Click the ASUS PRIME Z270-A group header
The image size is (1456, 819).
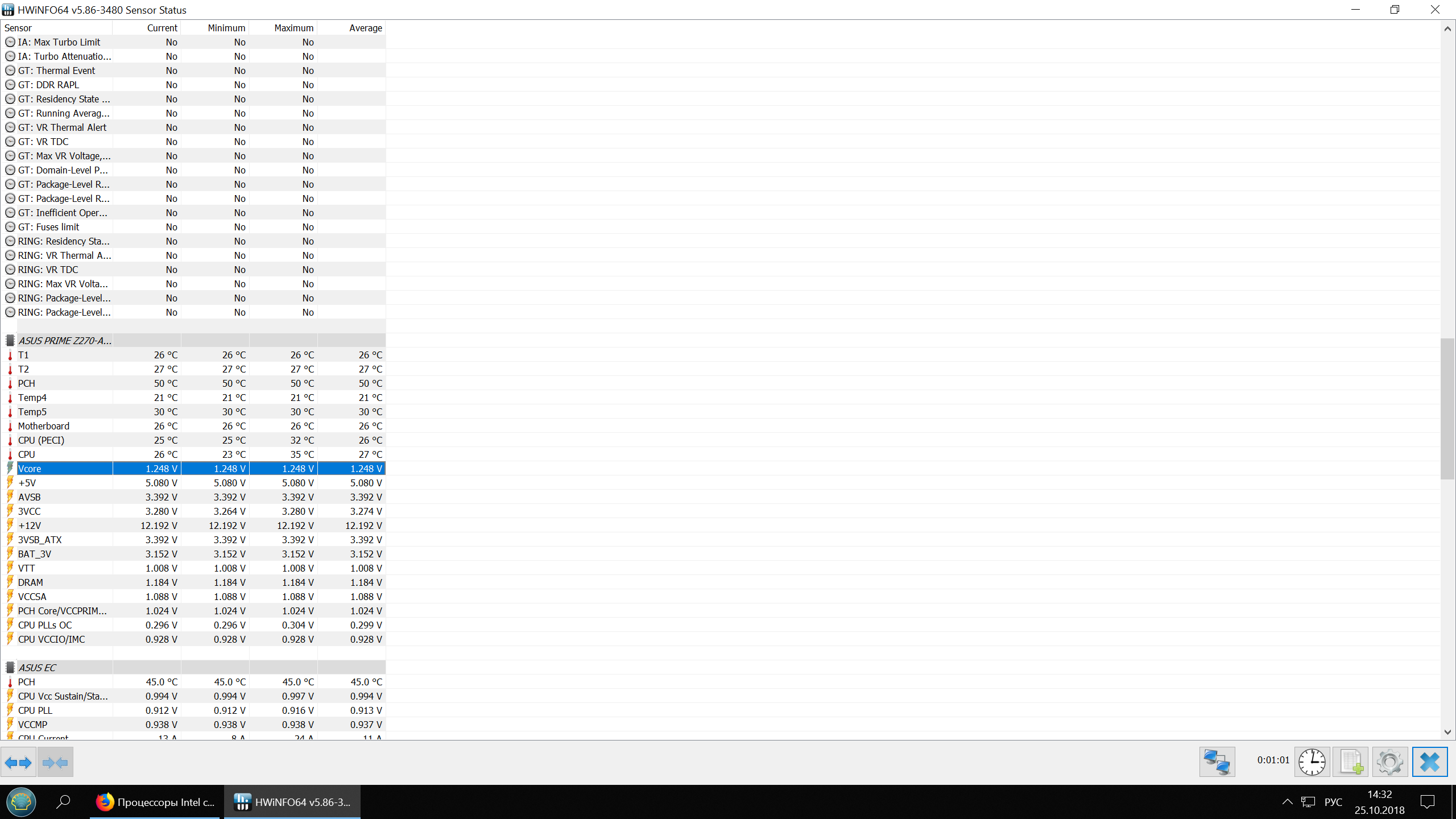click(x=64, y=341)
